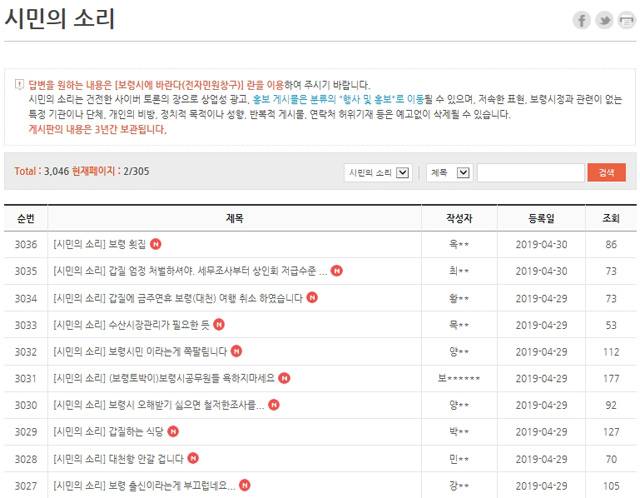
Task: Click 답변을 원하는 내용은 notice line
Action: click(199, 85)
